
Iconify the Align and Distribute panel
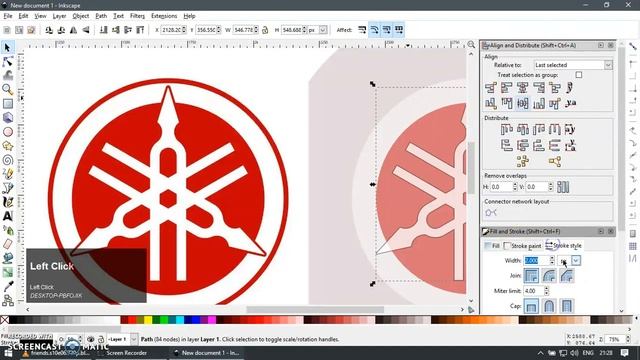click(x=600, y=45)
